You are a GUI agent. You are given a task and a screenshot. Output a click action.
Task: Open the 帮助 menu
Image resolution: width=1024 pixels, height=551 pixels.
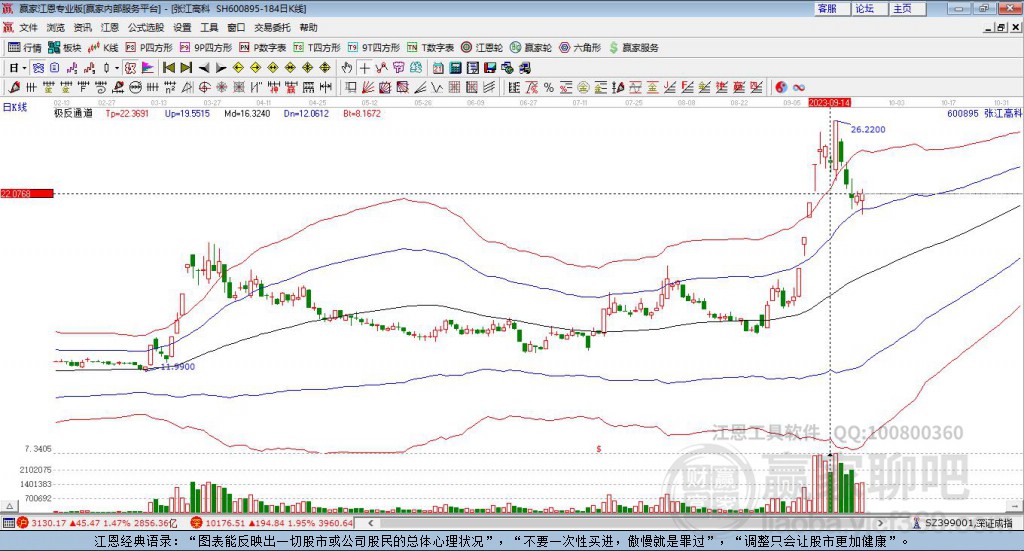(308, 27)
